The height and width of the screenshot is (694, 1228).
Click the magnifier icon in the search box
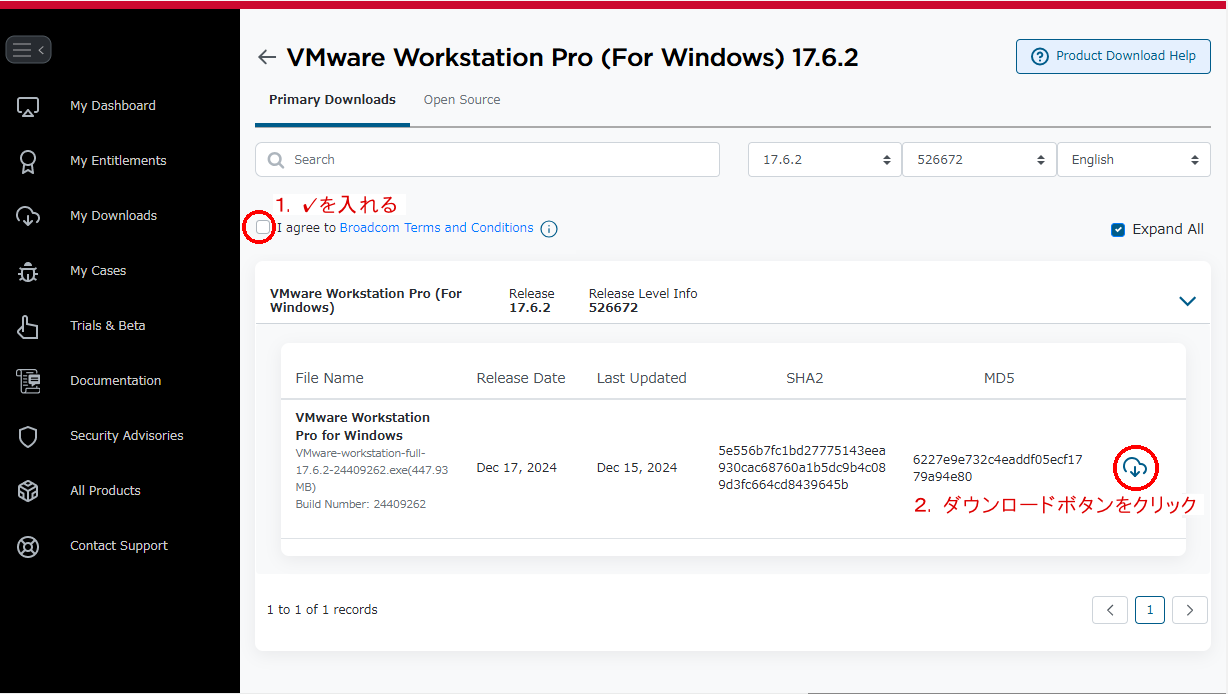[x=276, y=160]
